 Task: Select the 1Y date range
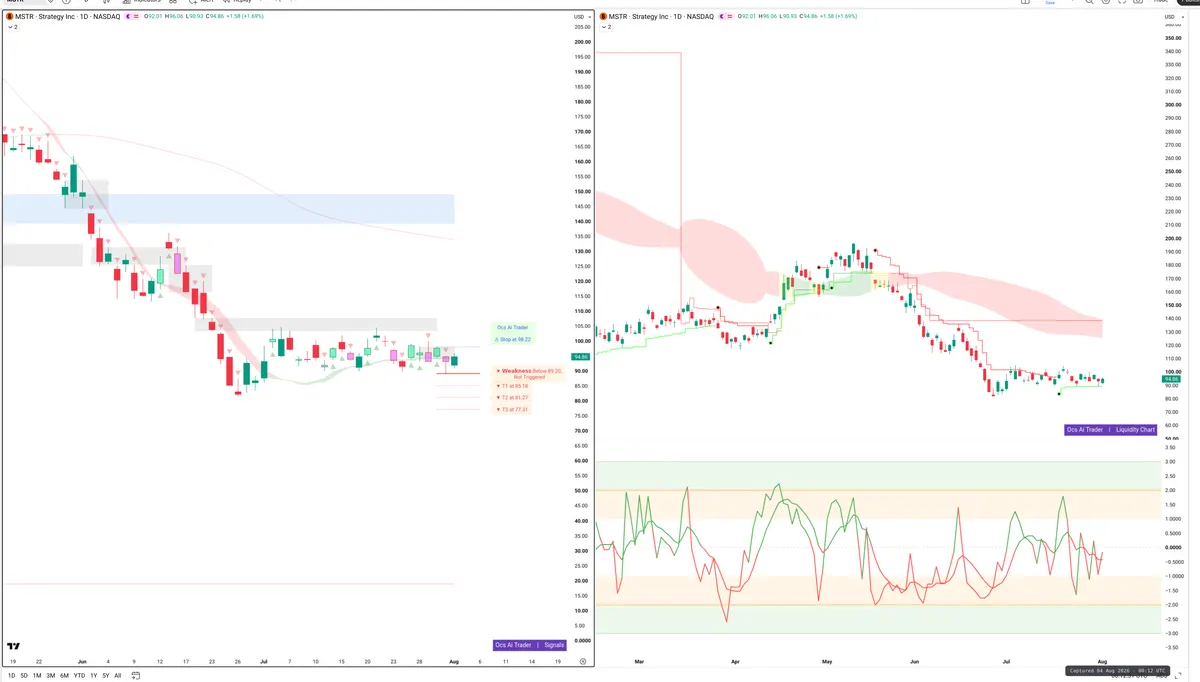(94, 676)
